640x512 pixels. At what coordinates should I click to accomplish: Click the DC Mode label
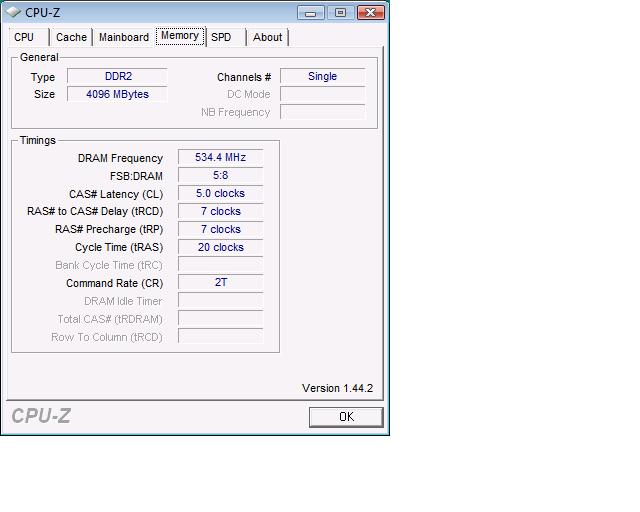point(249,94)
